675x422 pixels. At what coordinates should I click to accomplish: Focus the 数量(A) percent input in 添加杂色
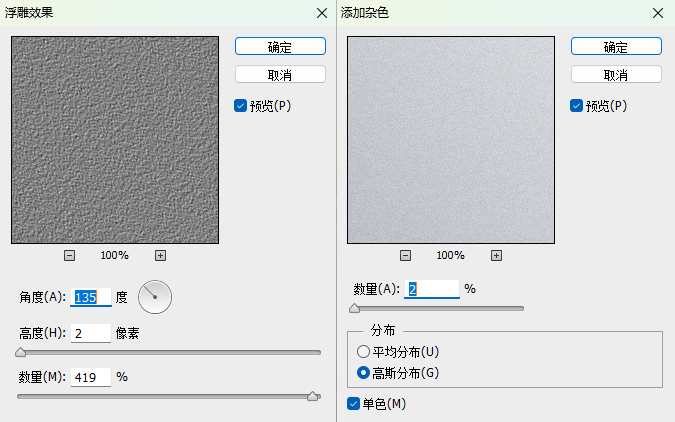tap(432, 289)
